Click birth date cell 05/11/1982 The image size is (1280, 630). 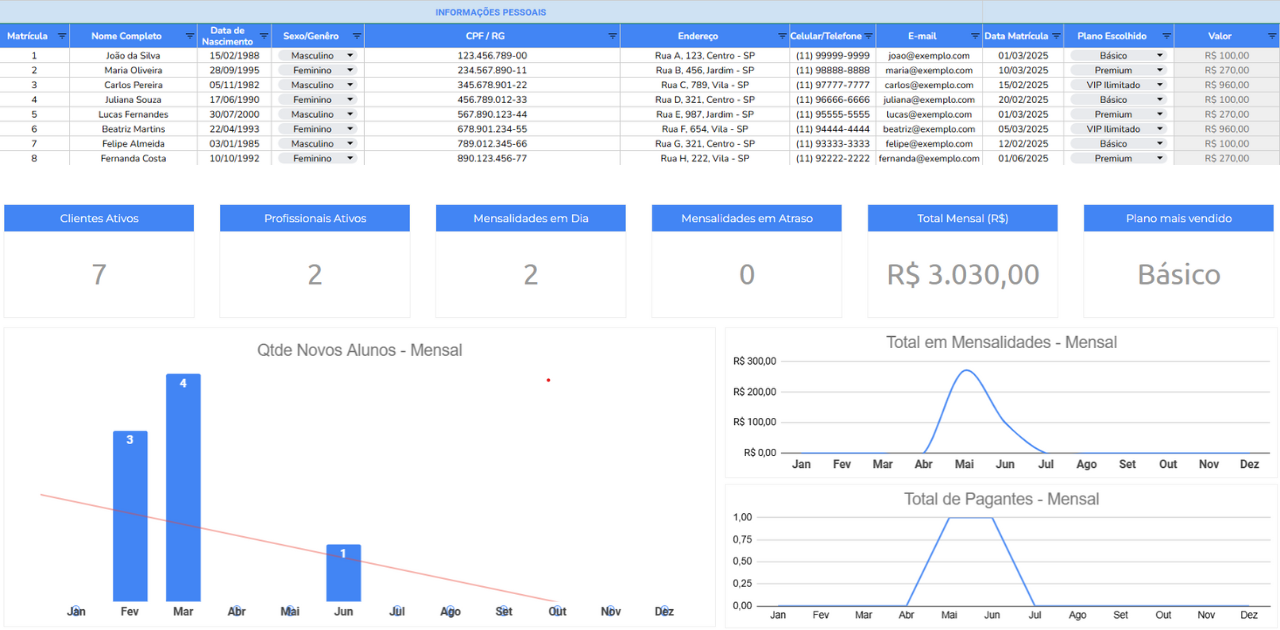click(x=234, y=85)
